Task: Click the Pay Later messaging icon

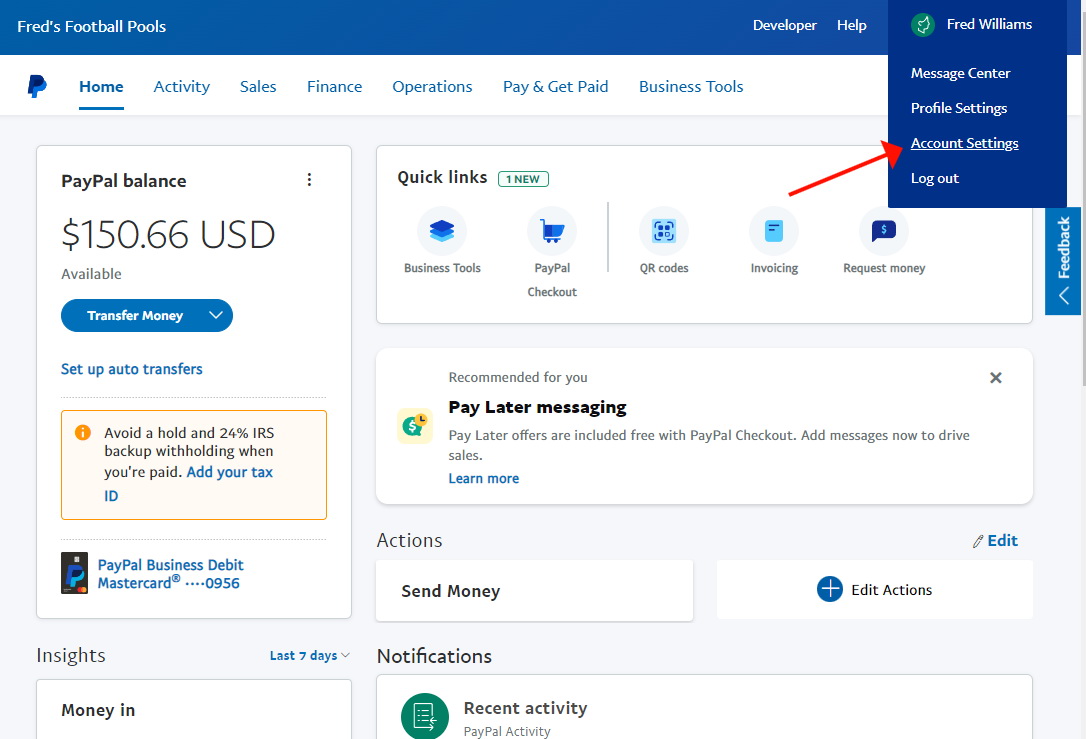Action: (x=414, y=425)
